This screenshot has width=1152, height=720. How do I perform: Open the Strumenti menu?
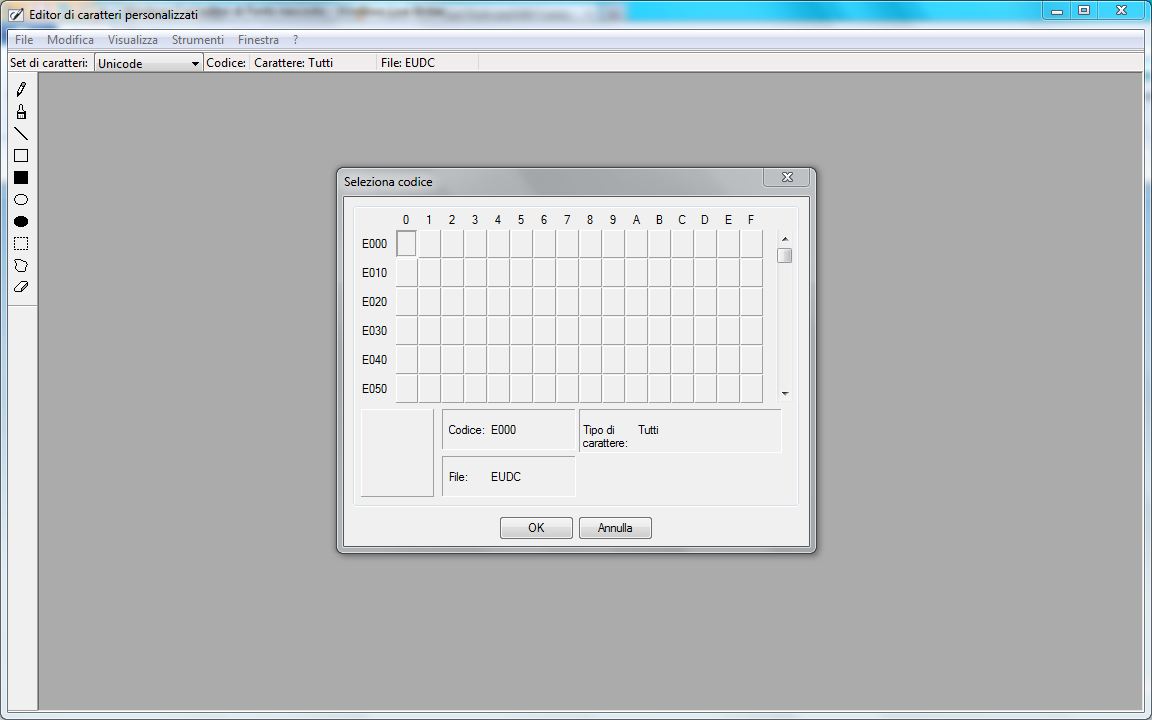(197, 40)
